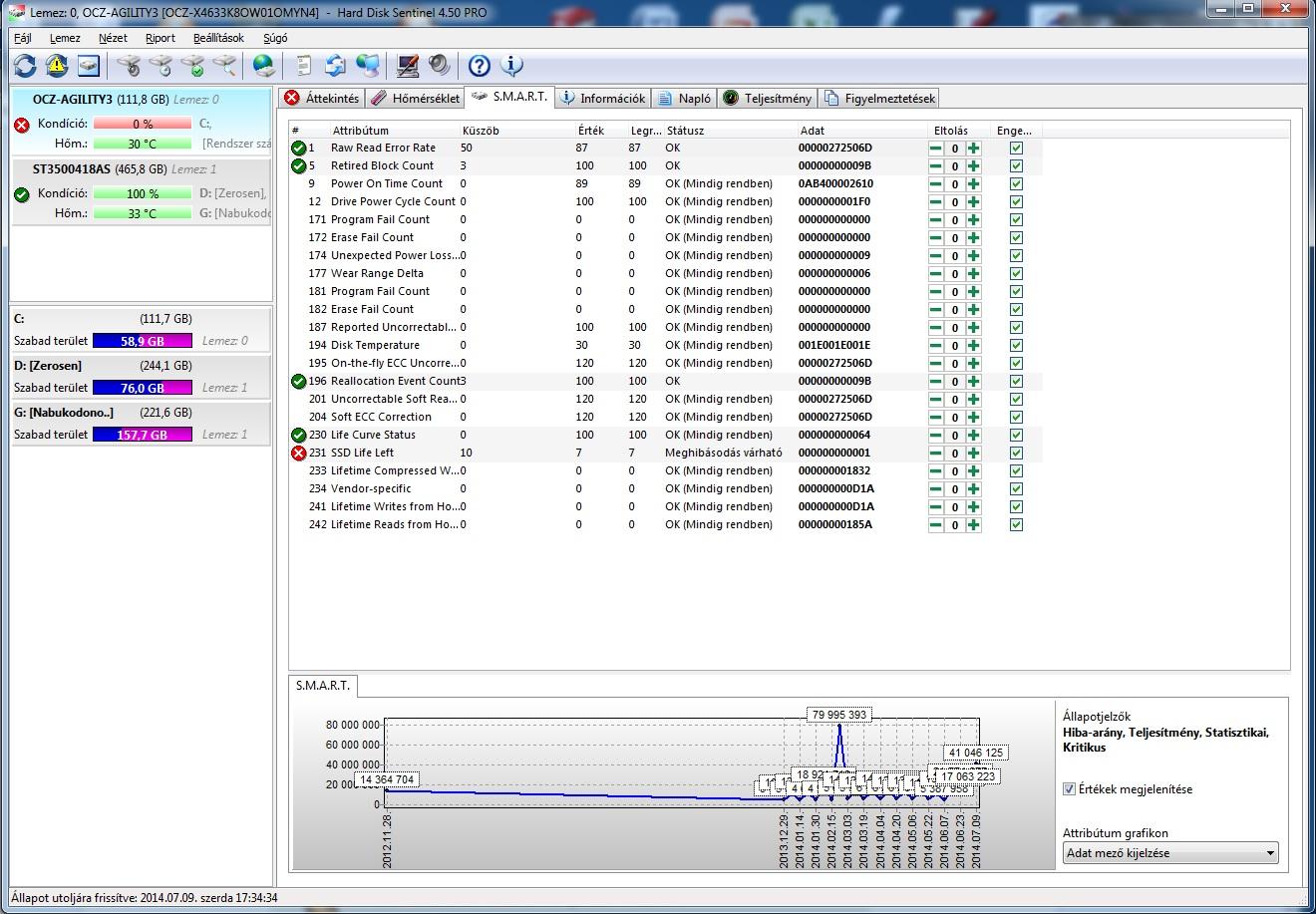Click the C: free space bar 58,9 GB

[143, 341]
